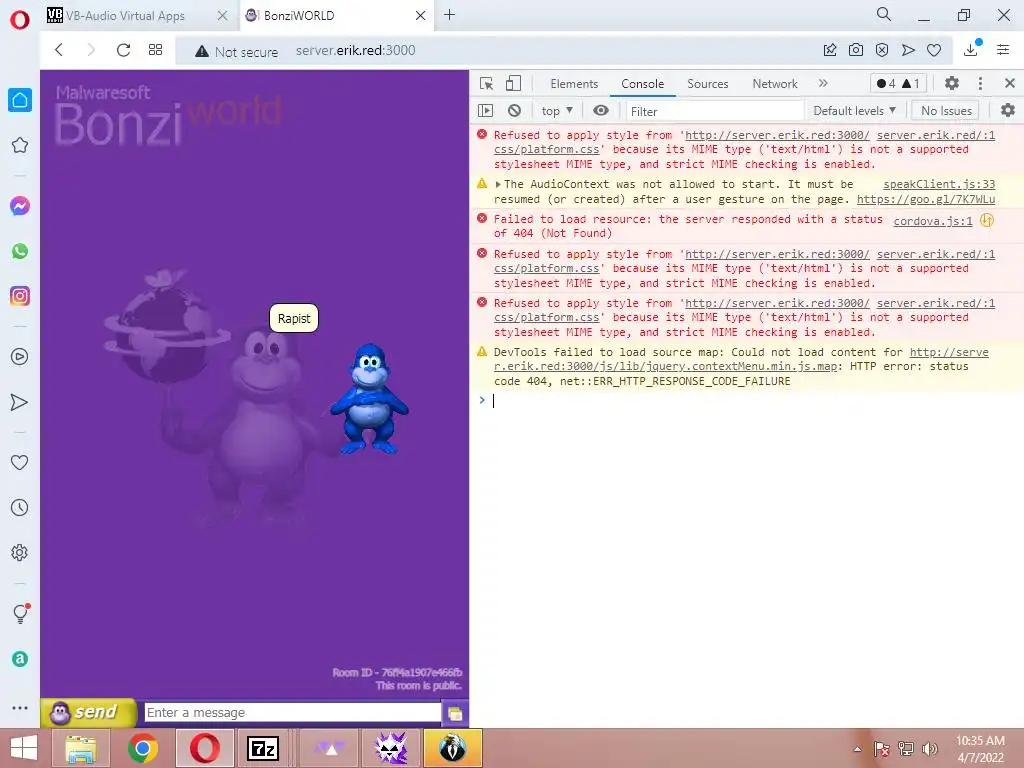Image resolution: width=1024 pixels, height=768 pixels.
Task: Click the BonziWORLD send button
Action: click(x=88, y=712)
